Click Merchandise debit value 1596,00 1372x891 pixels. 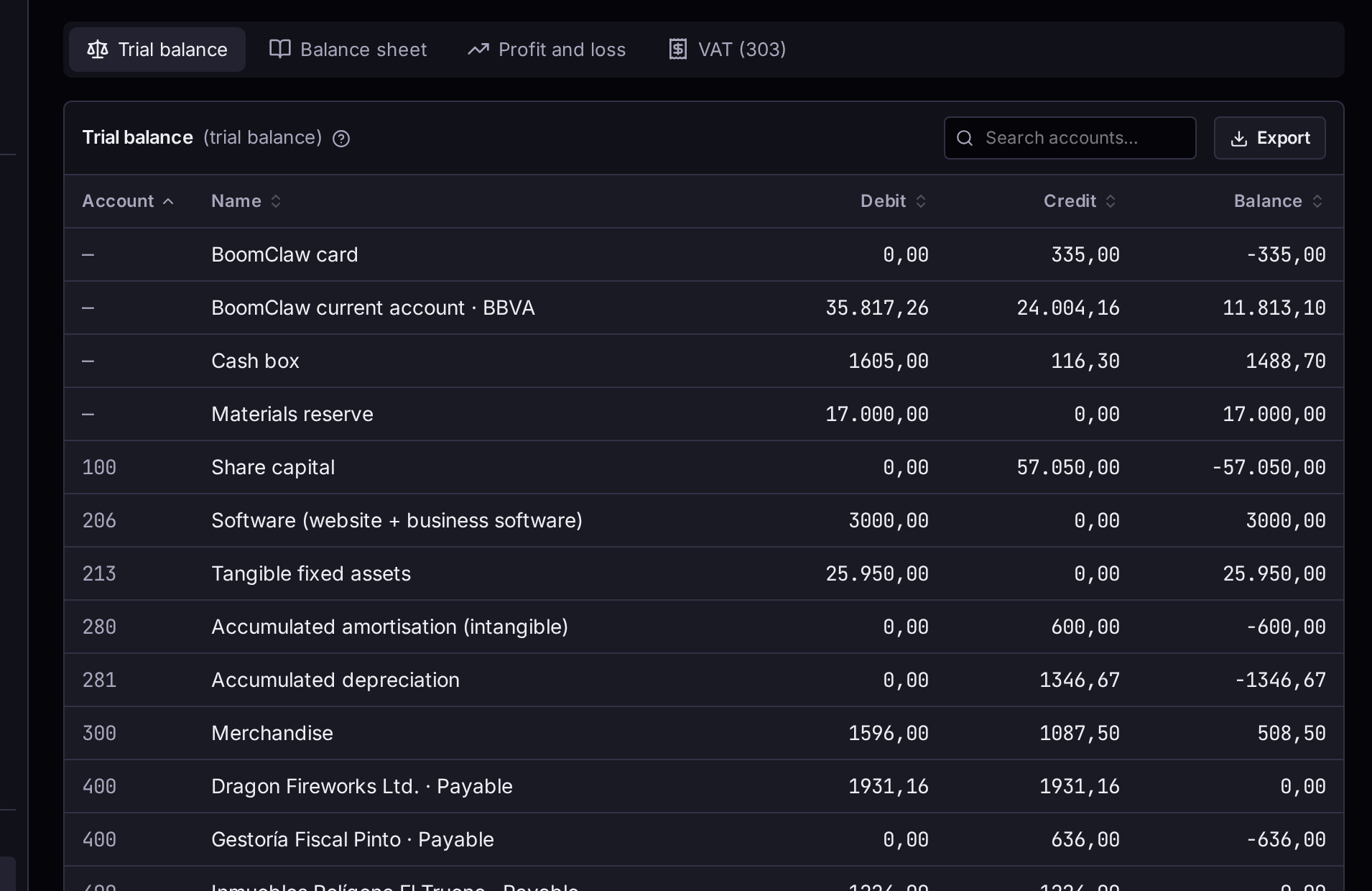889,734
